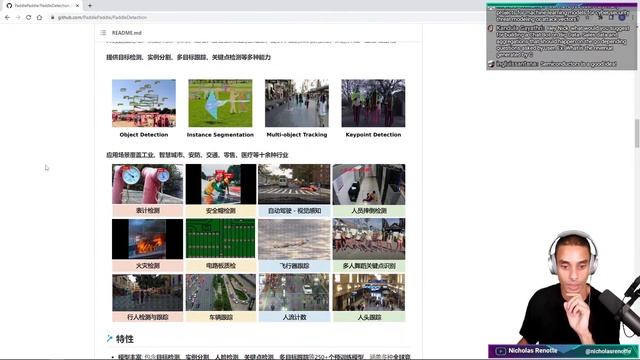Go to browser home page icon
Image resolution: width=640 pixels, height=360 pixels.
[x=39, y=18]
